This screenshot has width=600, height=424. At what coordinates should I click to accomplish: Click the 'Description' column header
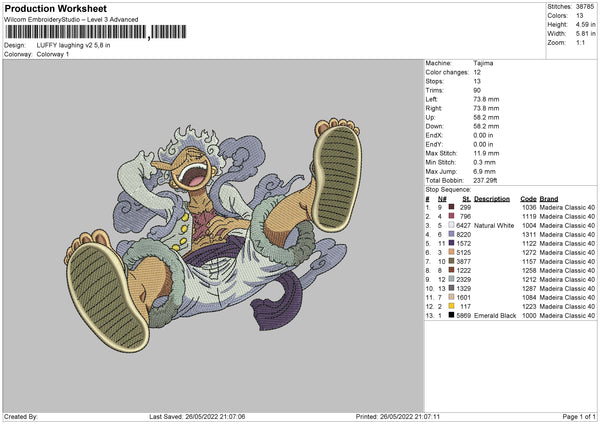[492, 199]
